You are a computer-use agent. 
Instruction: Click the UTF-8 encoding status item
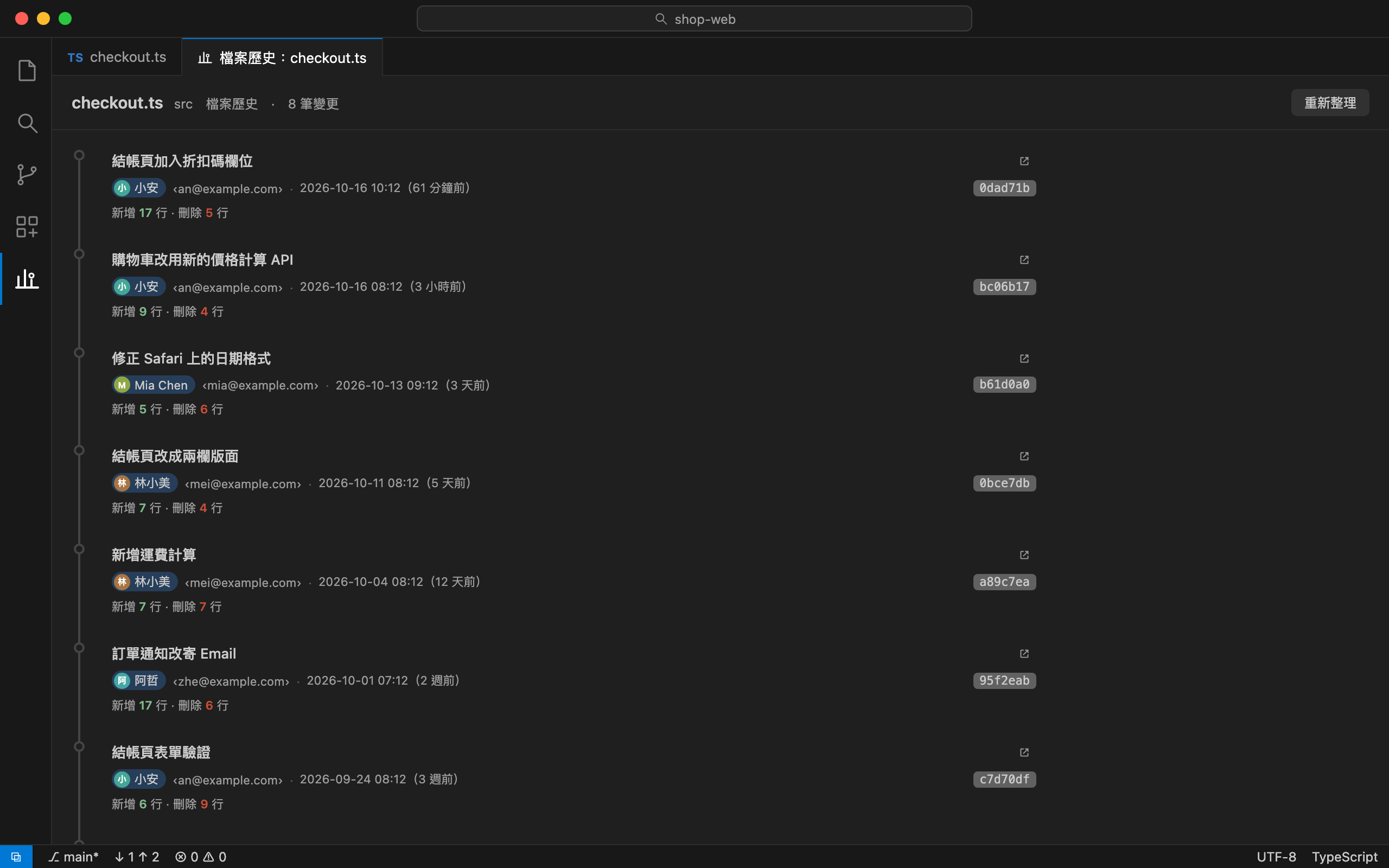1276,857
